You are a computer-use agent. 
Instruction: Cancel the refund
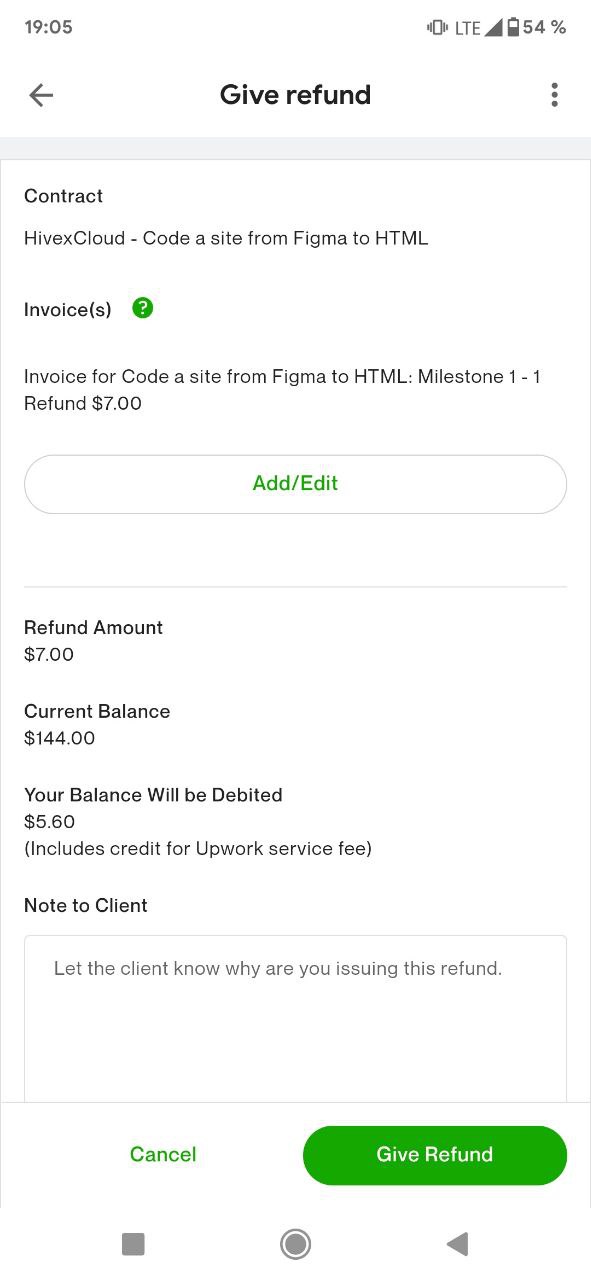[x=163, y=1155]
